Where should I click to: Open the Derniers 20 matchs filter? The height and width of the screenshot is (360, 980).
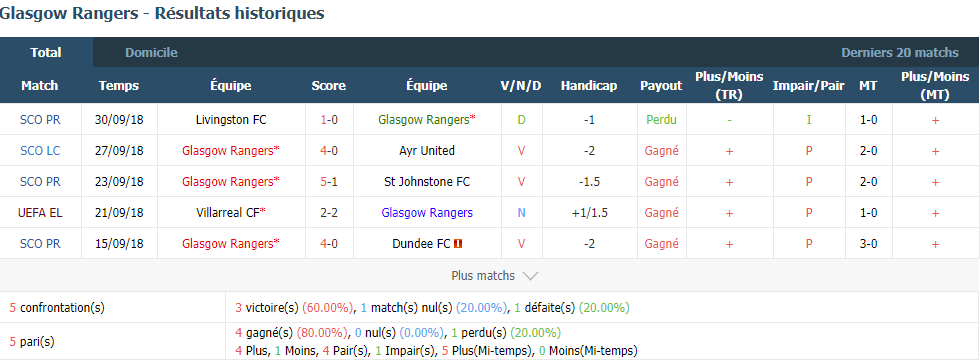tap(900, 53)
